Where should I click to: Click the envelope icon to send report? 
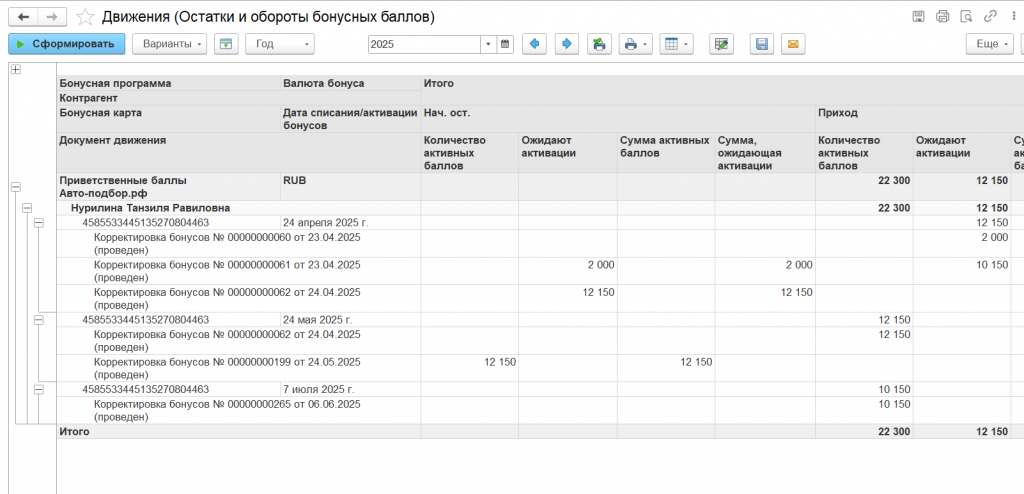point(793,44)
